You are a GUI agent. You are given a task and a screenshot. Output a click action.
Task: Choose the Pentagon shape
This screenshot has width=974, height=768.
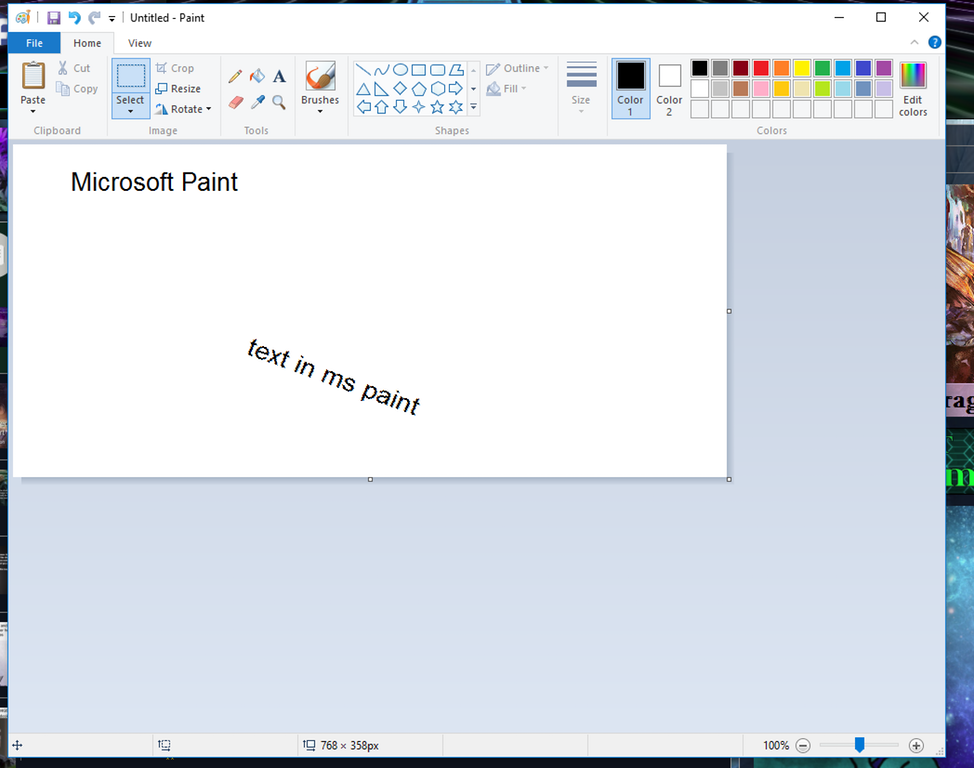click(x=419, y=88)
